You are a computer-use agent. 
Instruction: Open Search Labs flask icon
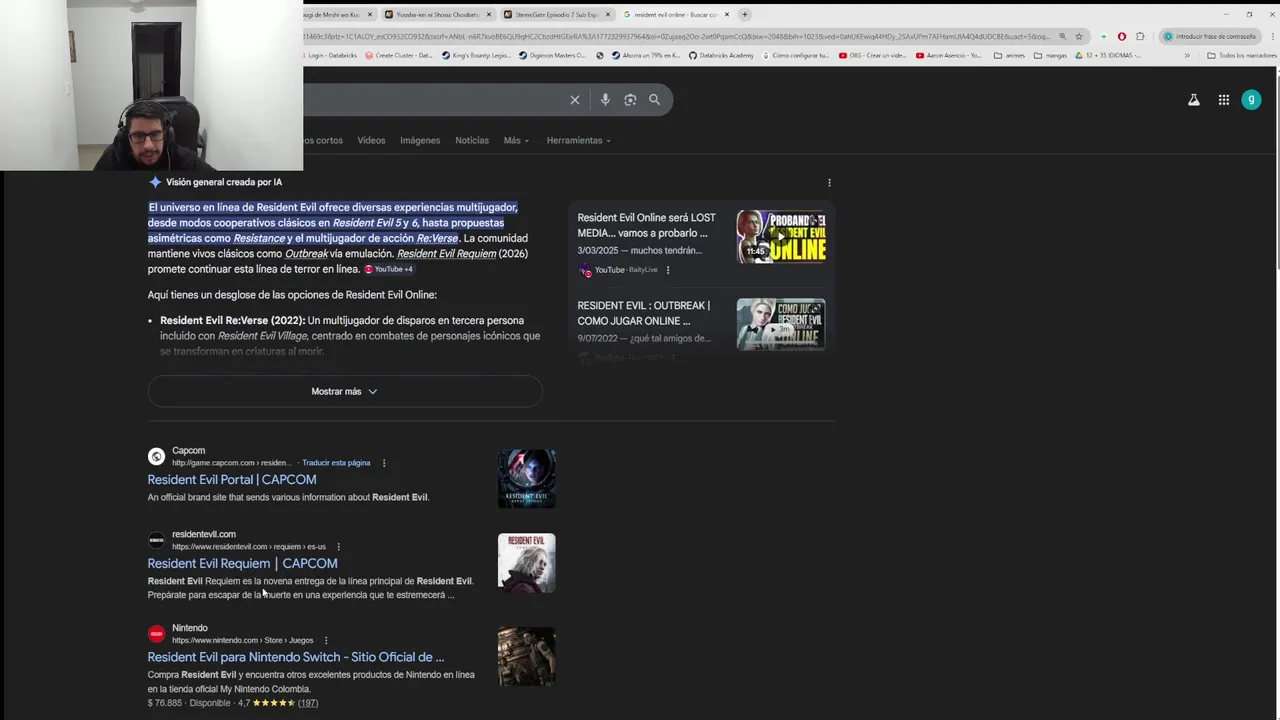pyautogui.click(x=1194, y=100)
